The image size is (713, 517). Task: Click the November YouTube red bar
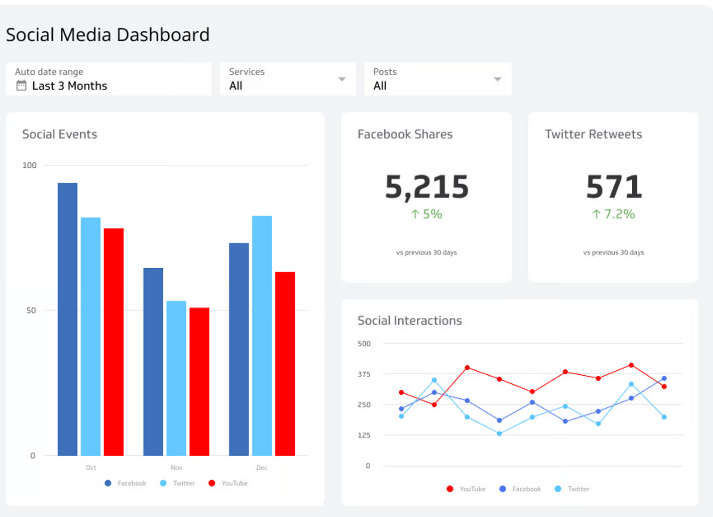pos(200,381)
